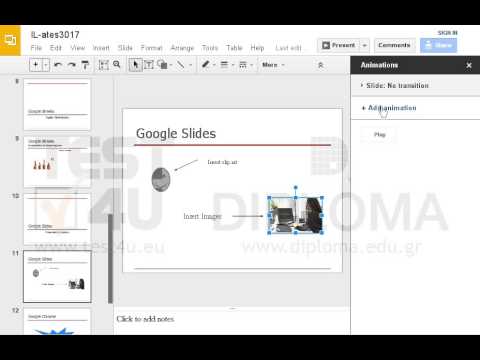
Task: Select the round clip art image on slide
Action: [x=161, y=180]
